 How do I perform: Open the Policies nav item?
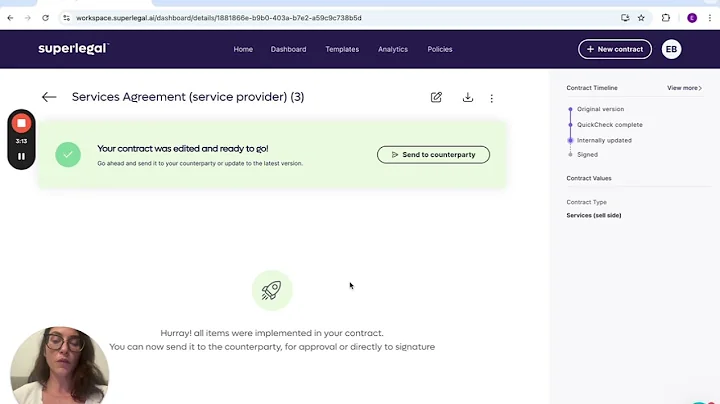(x=439, y=49)
